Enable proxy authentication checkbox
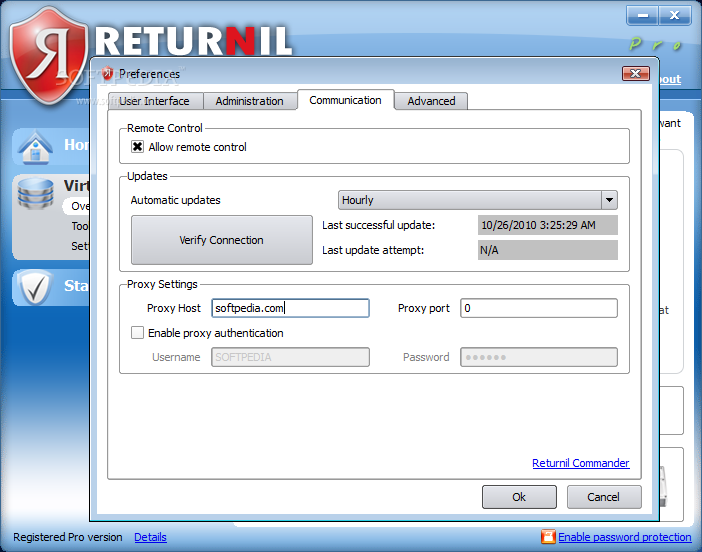 click(x=137, y=333)
